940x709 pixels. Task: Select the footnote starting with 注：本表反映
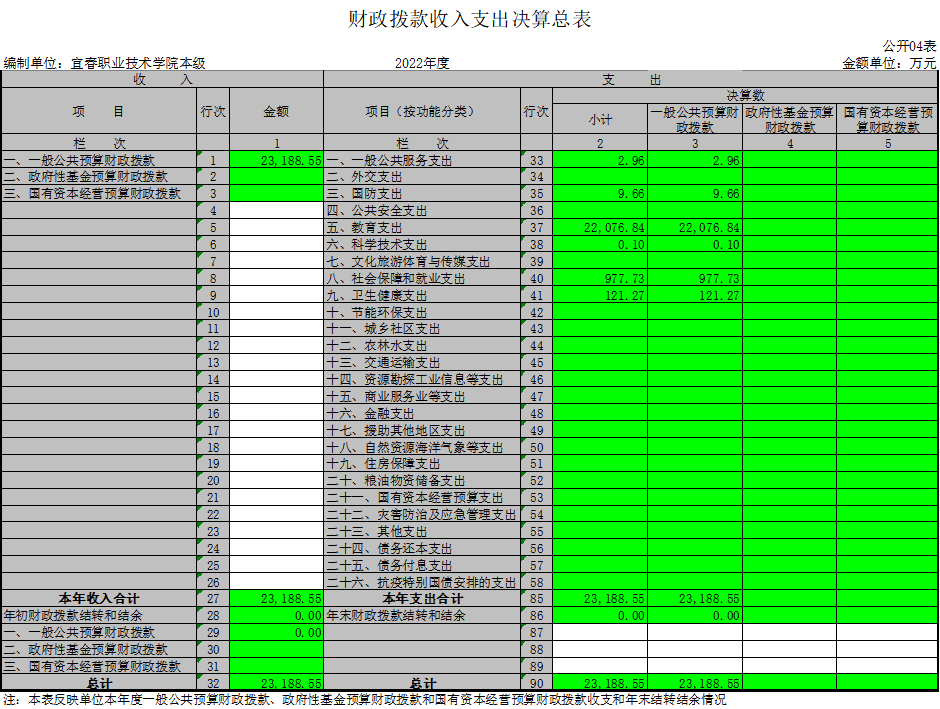pos(365,700)
